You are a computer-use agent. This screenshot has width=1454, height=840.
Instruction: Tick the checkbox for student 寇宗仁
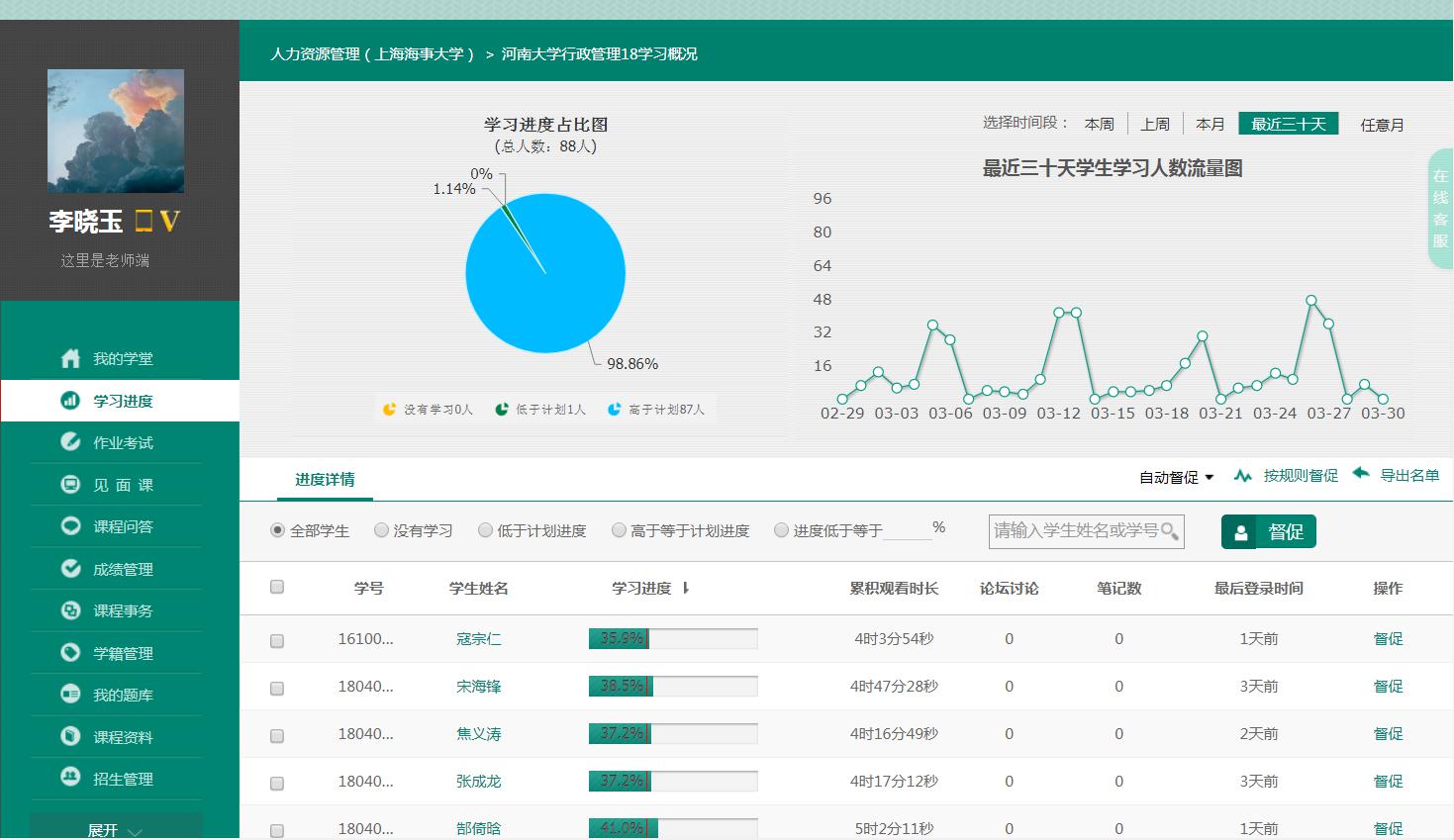click(x=277, y=640)
